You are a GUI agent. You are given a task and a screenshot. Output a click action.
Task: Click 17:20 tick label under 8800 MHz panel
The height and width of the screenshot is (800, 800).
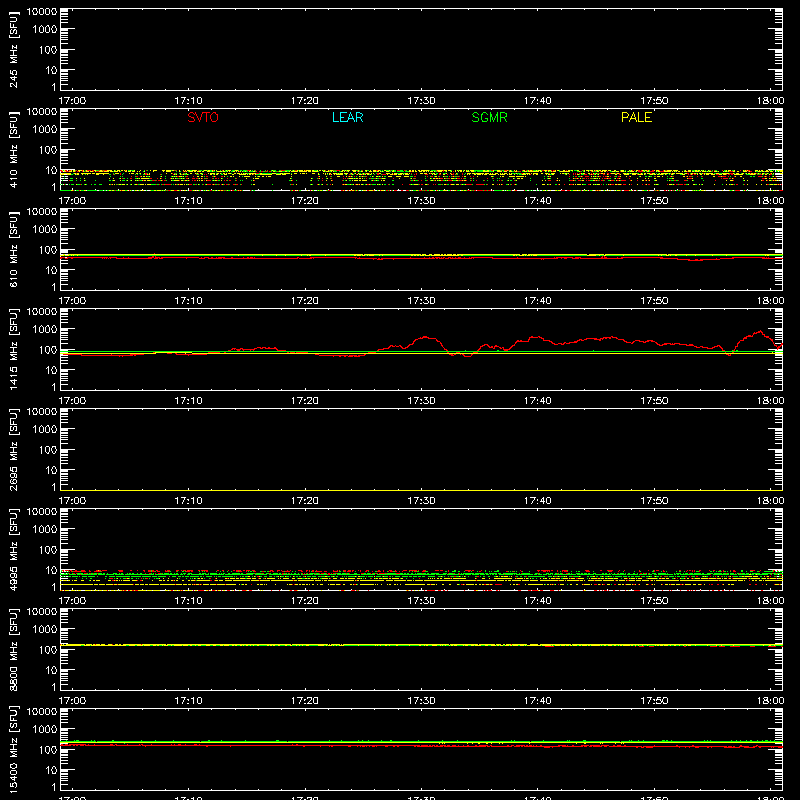pos(305,701)
